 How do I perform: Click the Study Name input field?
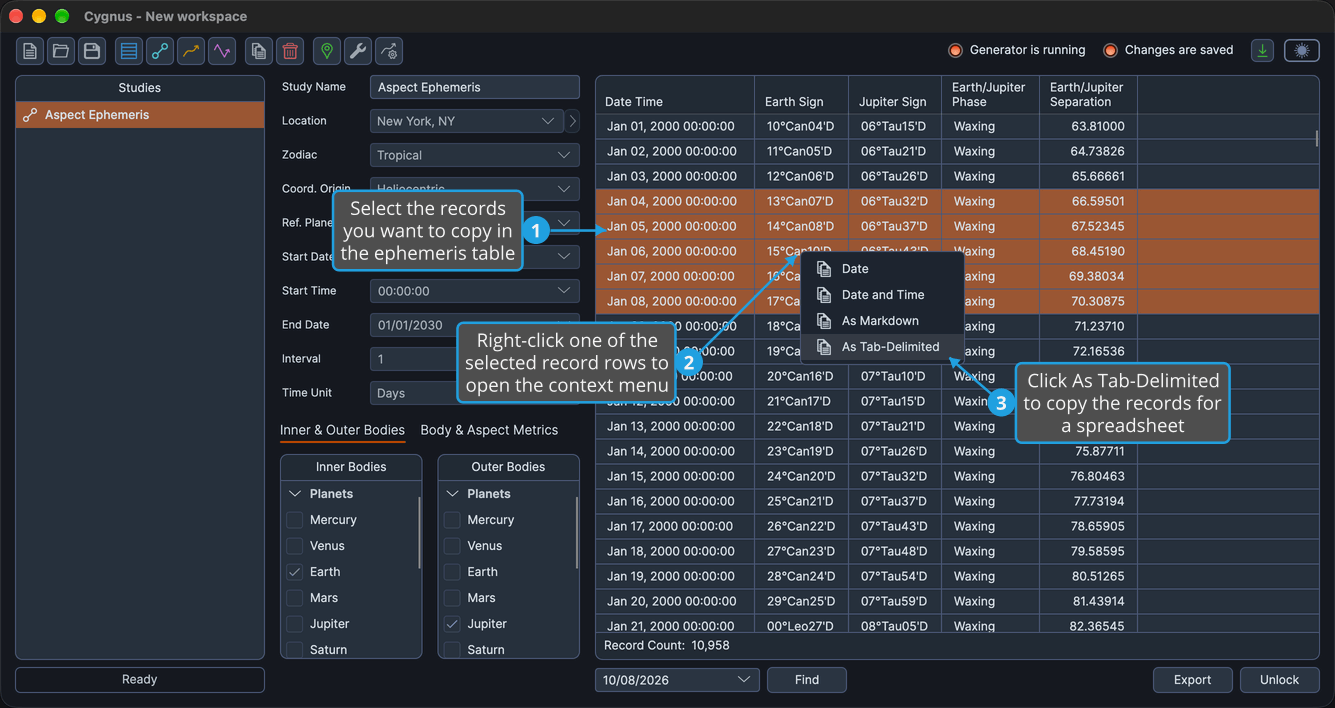tap(475, 87)
